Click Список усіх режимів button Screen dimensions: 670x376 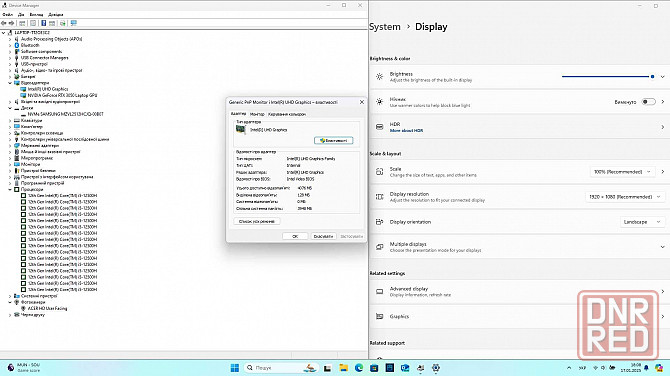257,221
